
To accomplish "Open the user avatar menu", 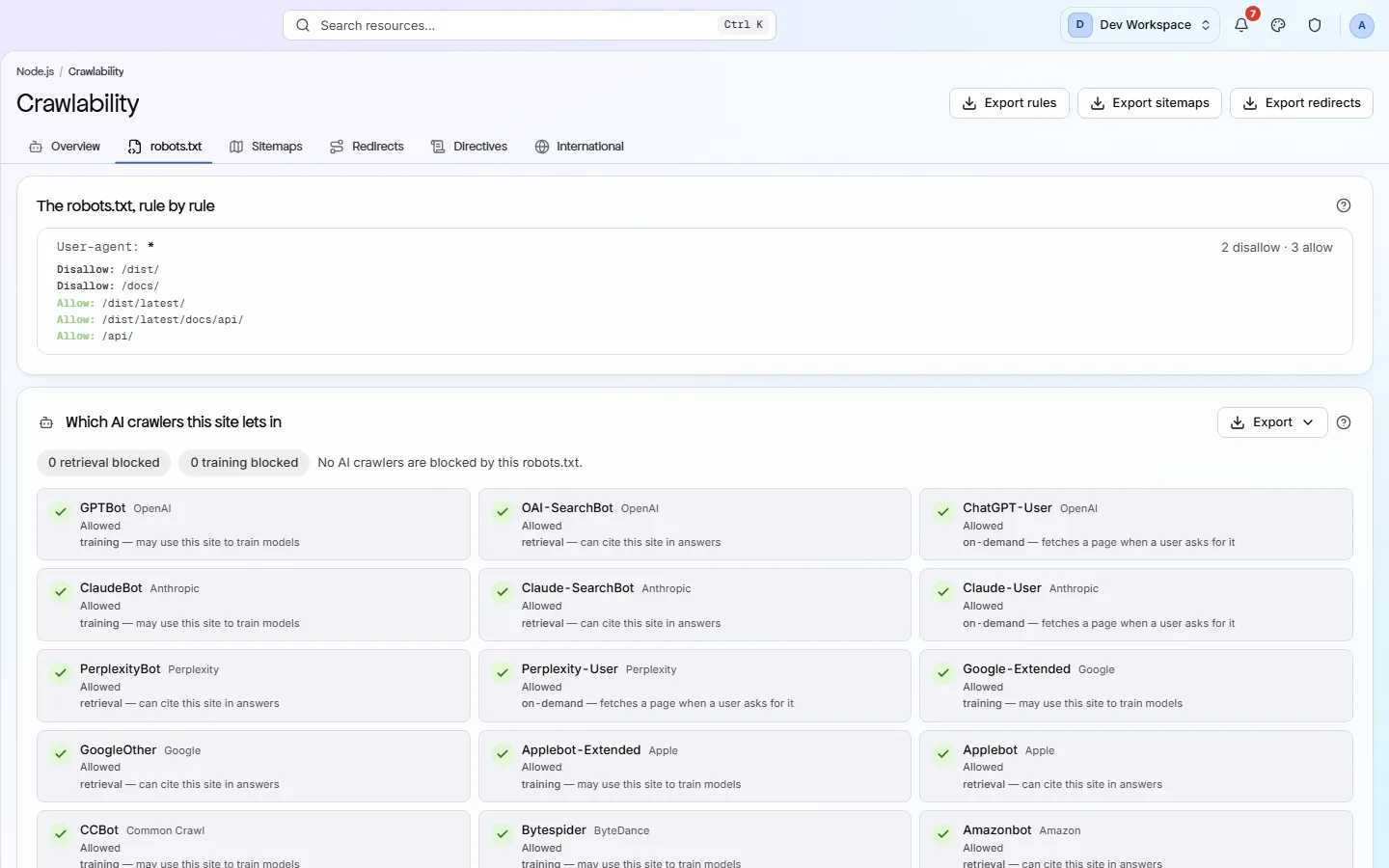I will pyautogui.click(x=1361, y=25).
